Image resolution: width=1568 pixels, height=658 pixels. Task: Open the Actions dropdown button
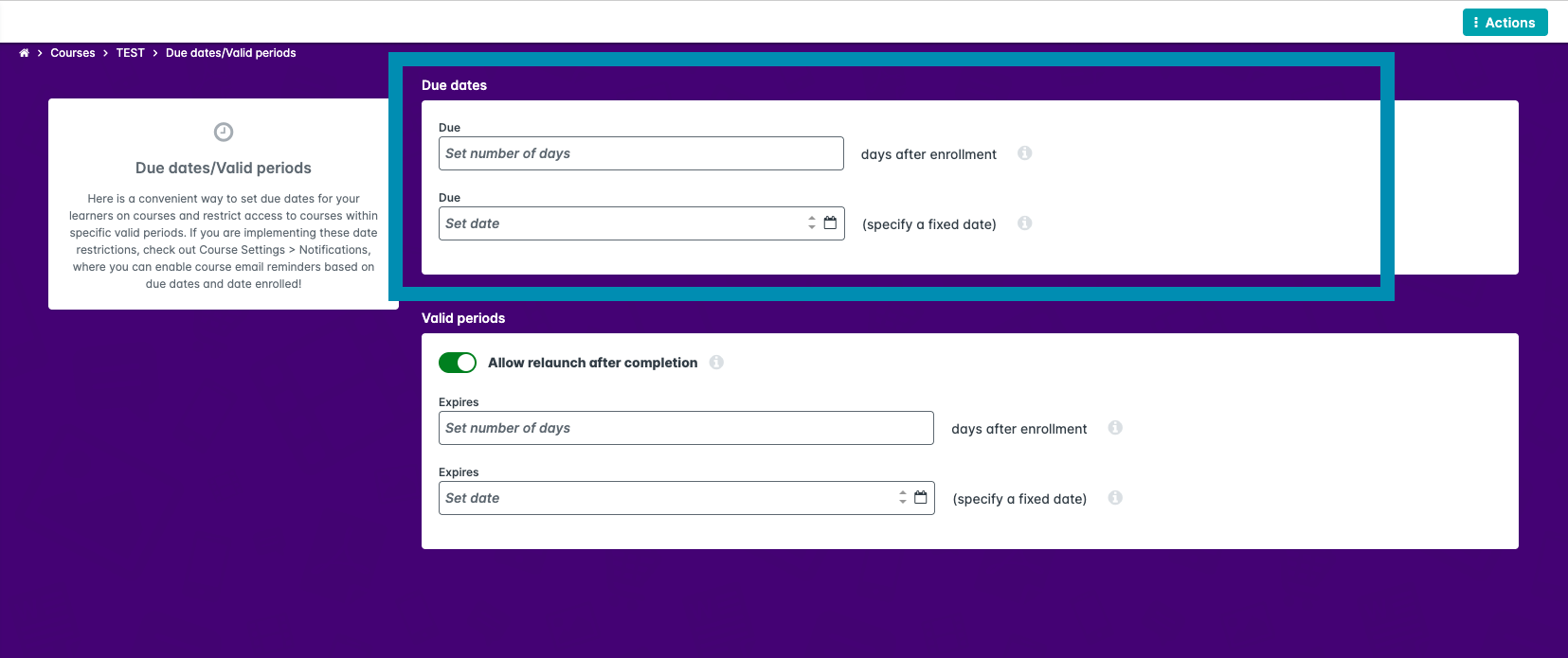tap(1505, 23)
